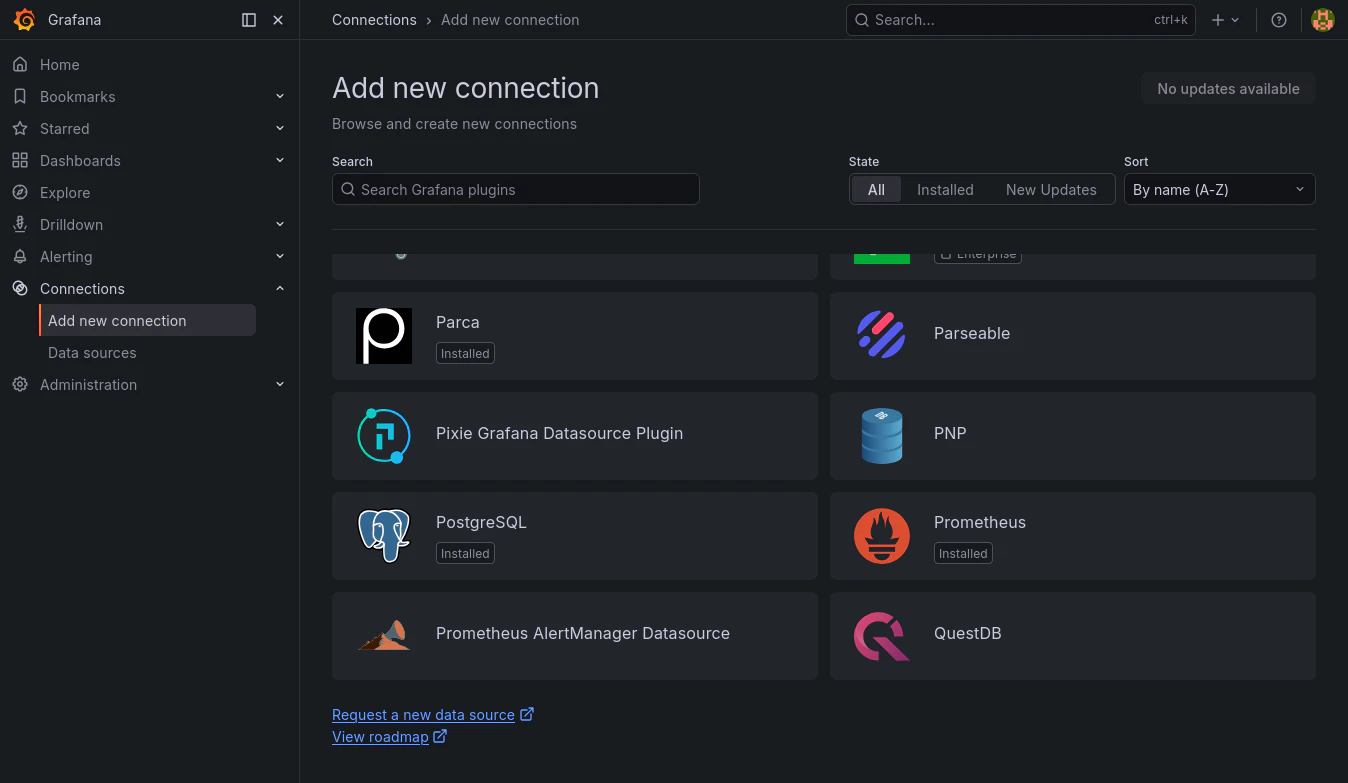Open Data sources in the sidebar
The height and width of the screenshot is (783, 1348).
click(92, 353)
